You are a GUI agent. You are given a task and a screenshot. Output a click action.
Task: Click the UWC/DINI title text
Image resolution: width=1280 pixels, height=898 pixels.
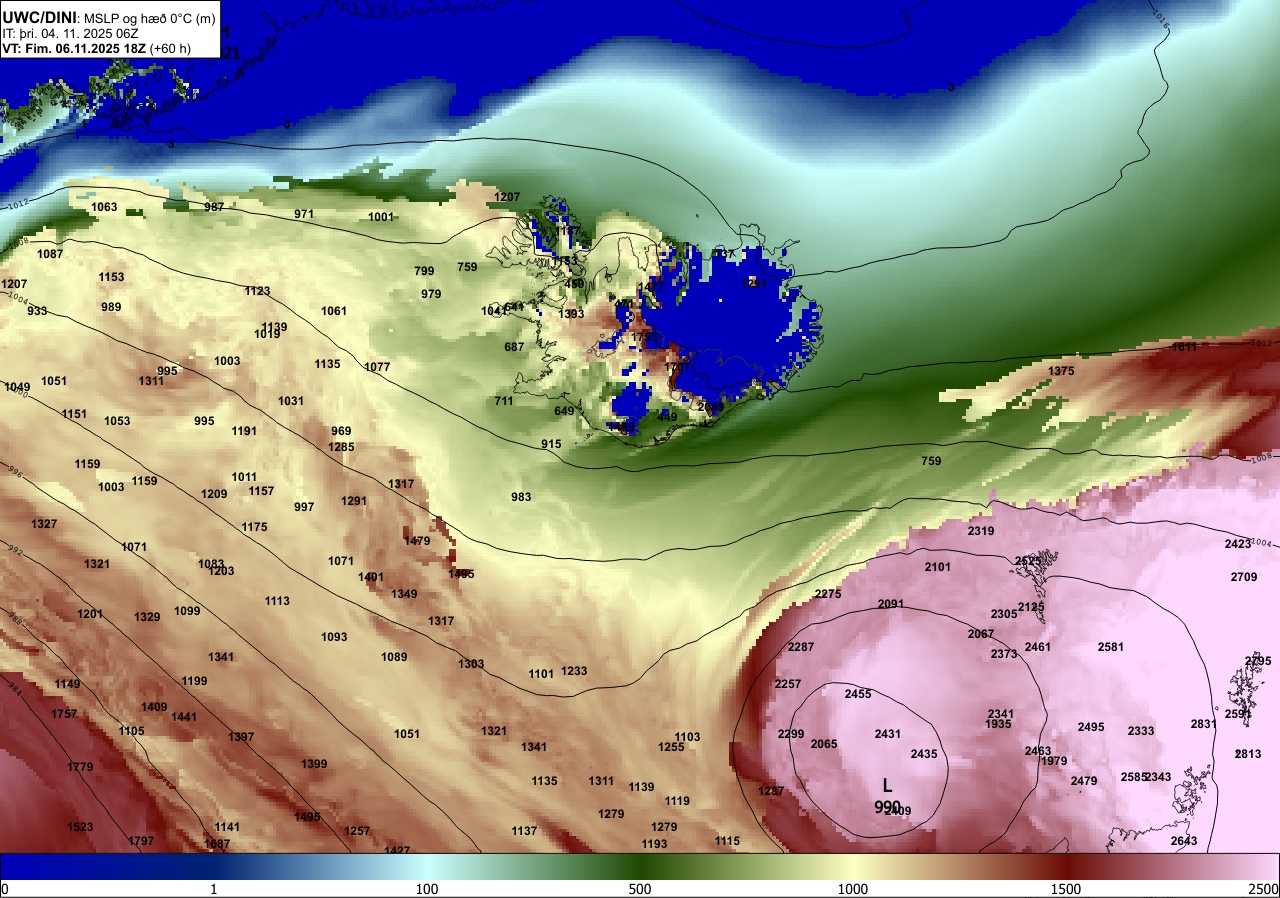[x=40, y=16]
